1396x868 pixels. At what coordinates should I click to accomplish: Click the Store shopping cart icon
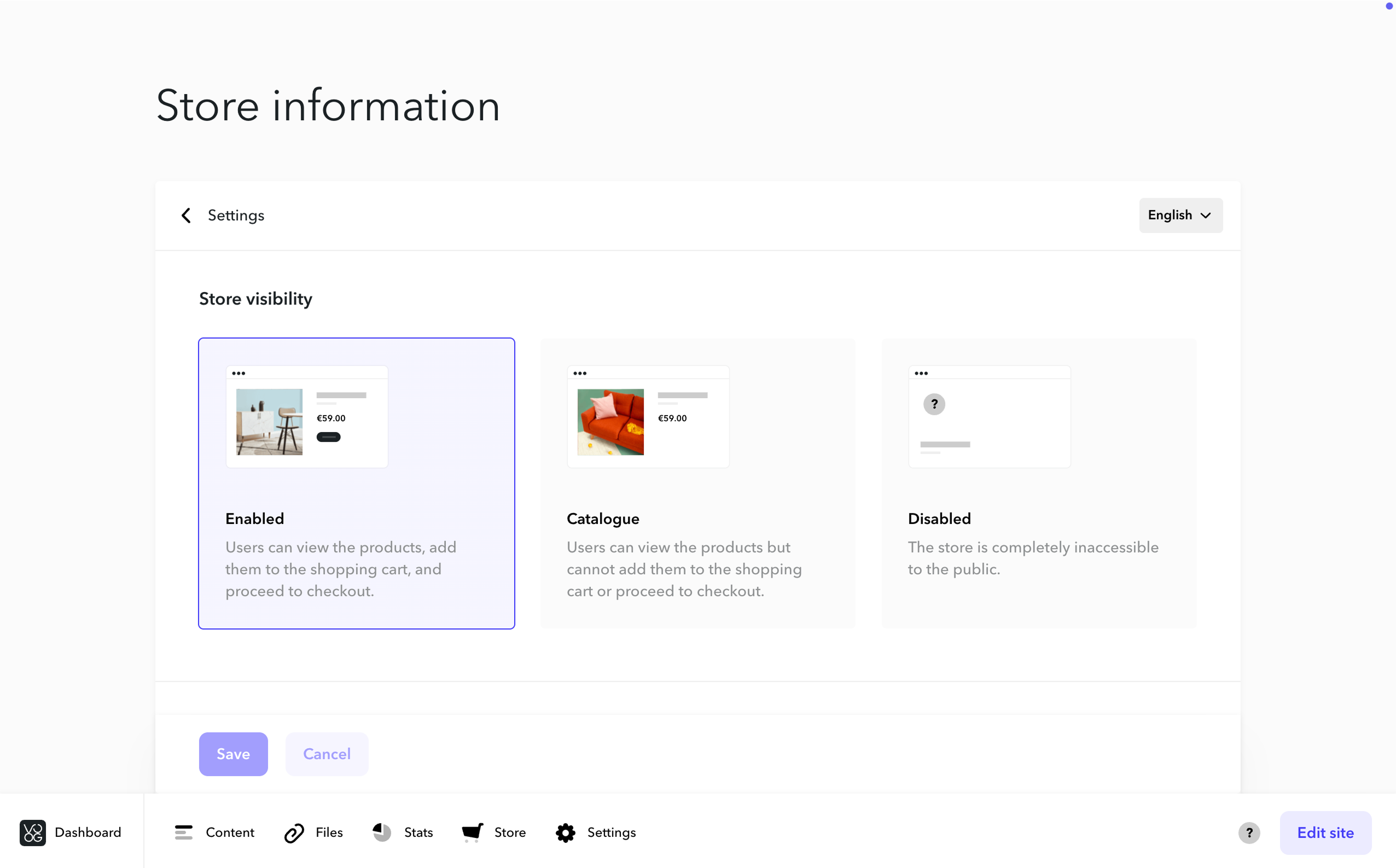(x=473, y=832)
